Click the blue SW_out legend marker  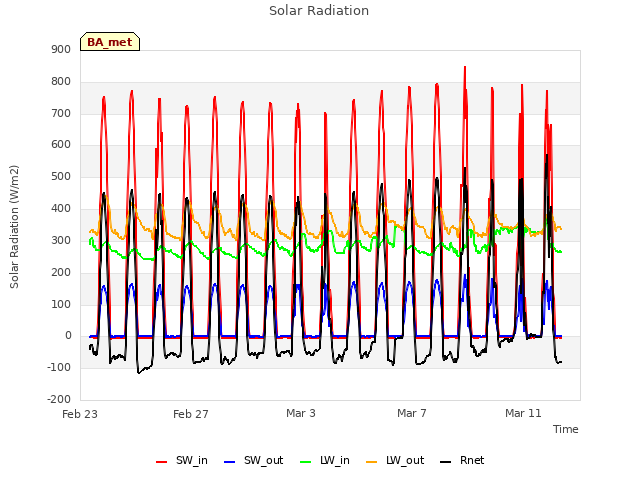coord(230,462)
